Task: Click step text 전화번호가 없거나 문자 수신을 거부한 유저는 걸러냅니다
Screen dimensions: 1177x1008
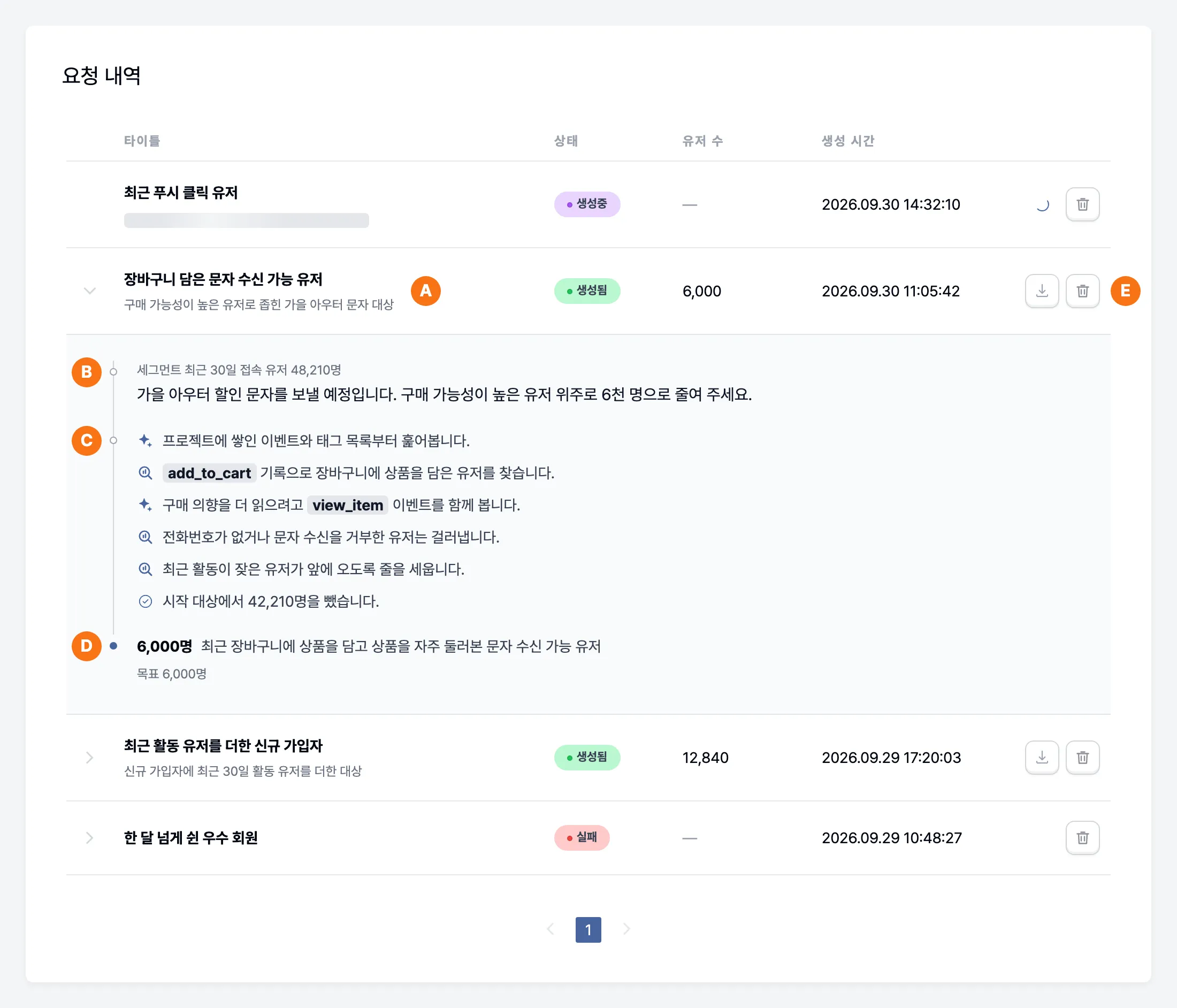Action: pyautogui.click(x=331, y=537)
